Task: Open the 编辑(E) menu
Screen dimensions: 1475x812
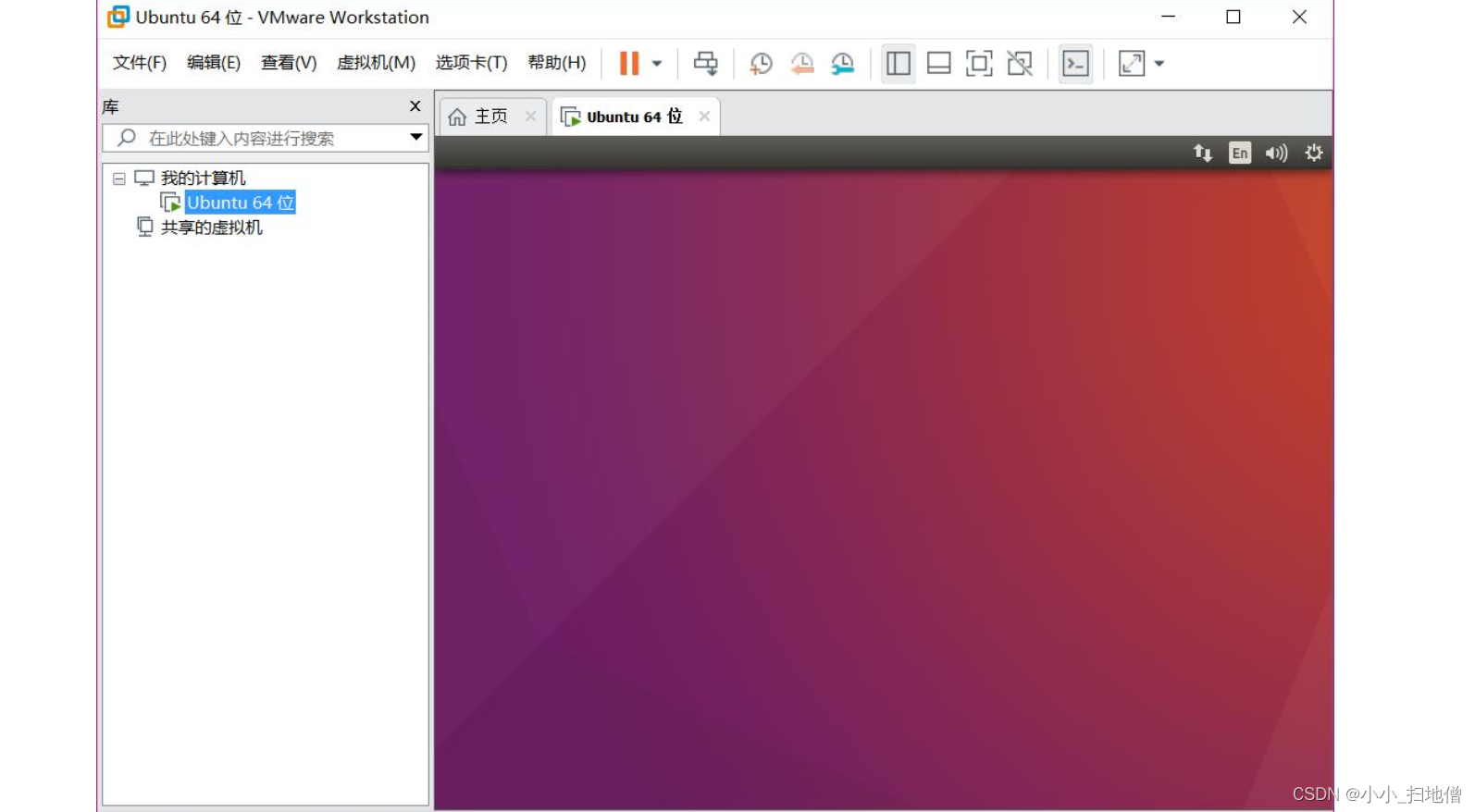Action: [214, 63]
